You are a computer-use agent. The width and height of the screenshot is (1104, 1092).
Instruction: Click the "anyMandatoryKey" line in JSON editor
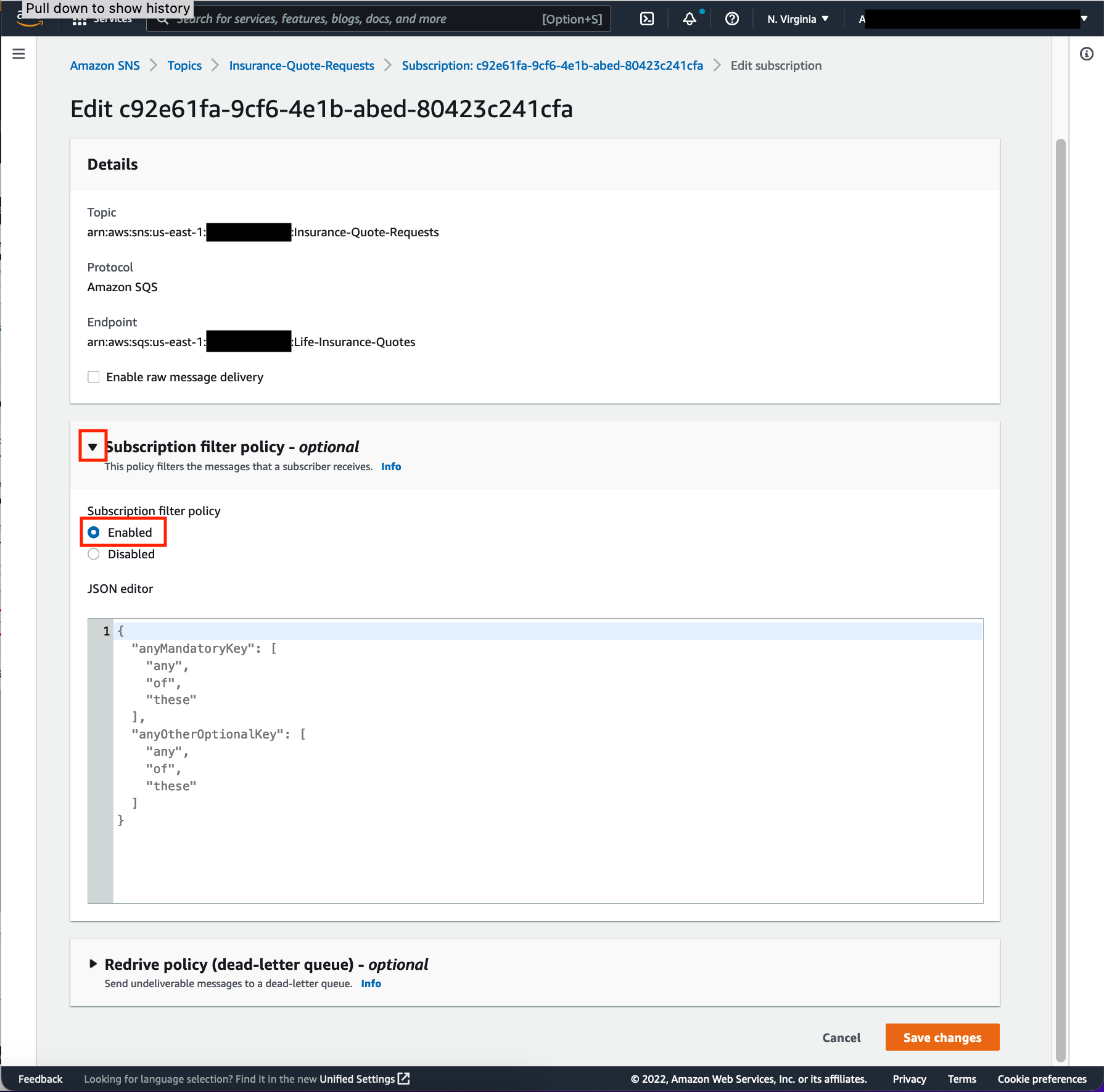point(204,648)
